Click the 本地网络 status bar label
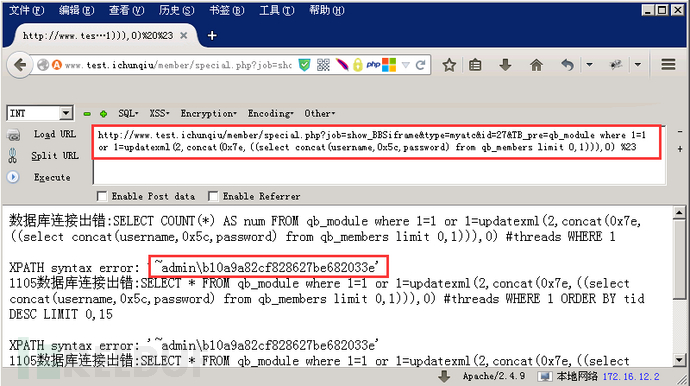 click(577, 376)
